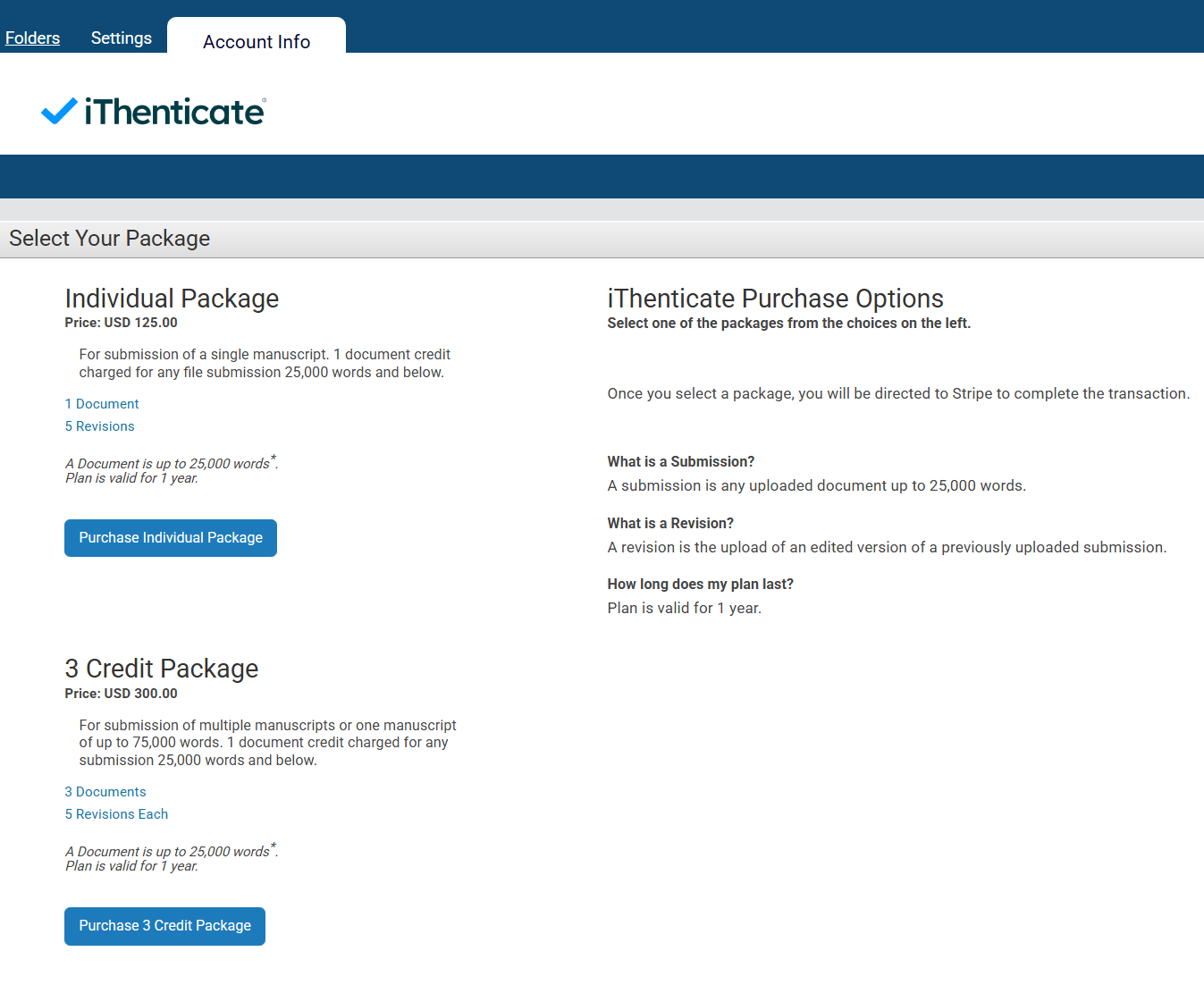The height and width of the screenshot is (1002, 1204).
Task: Click the iThenticate wordmark text
Action: click(x=175, y=112)
